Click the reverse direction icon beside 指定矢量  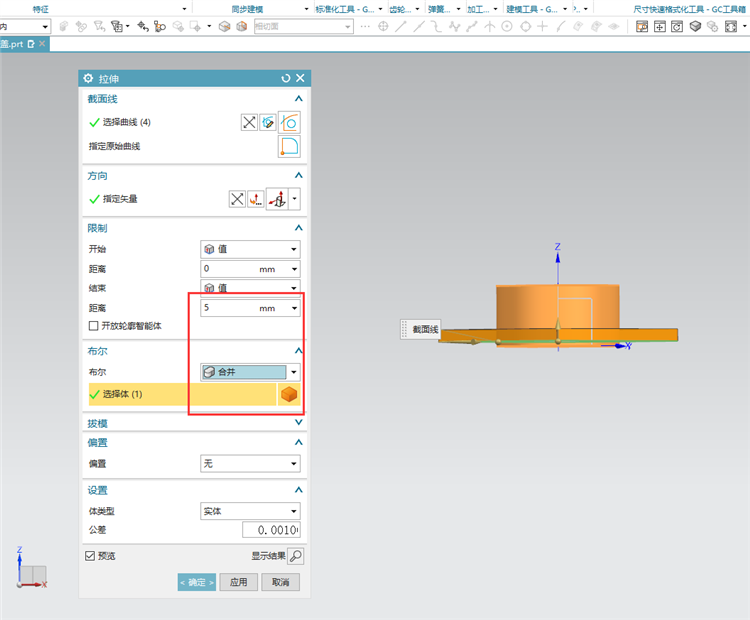coord(237,199)
